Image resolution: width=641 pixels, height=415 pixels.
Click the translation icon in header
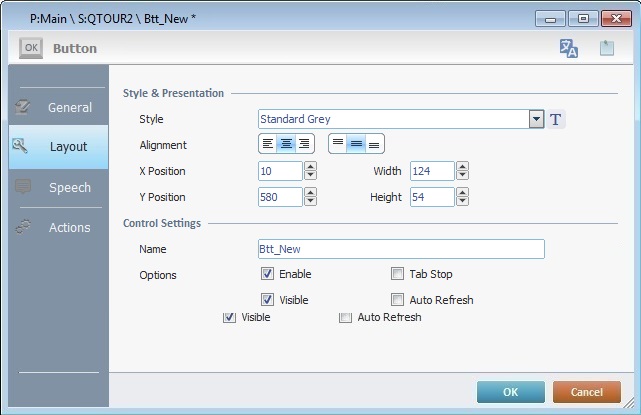click(x=569, y=48)
